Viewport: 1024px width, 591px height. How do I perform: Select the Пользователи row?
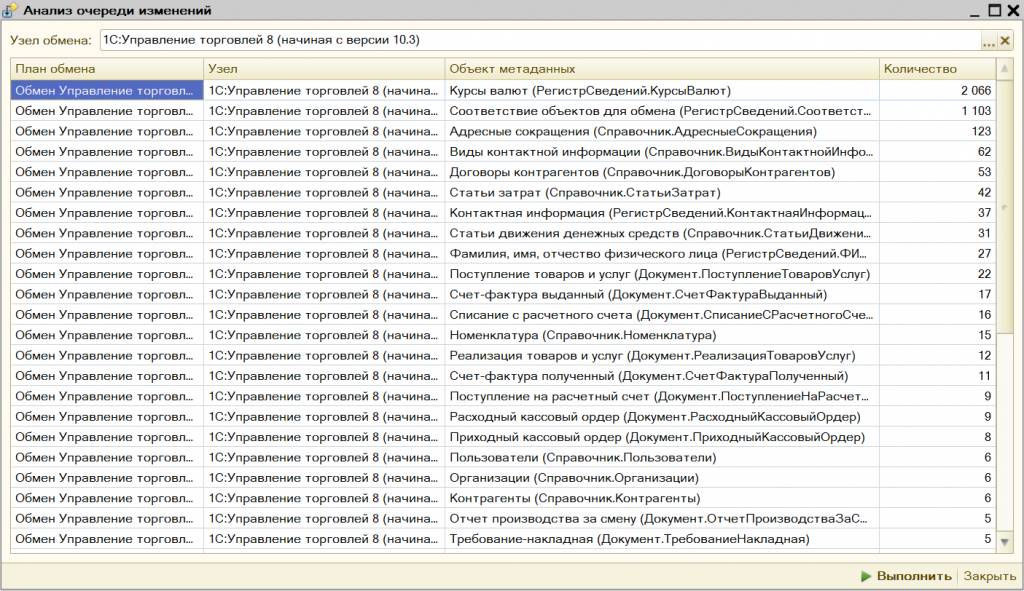pyautogui.click(x=503, y=458)
